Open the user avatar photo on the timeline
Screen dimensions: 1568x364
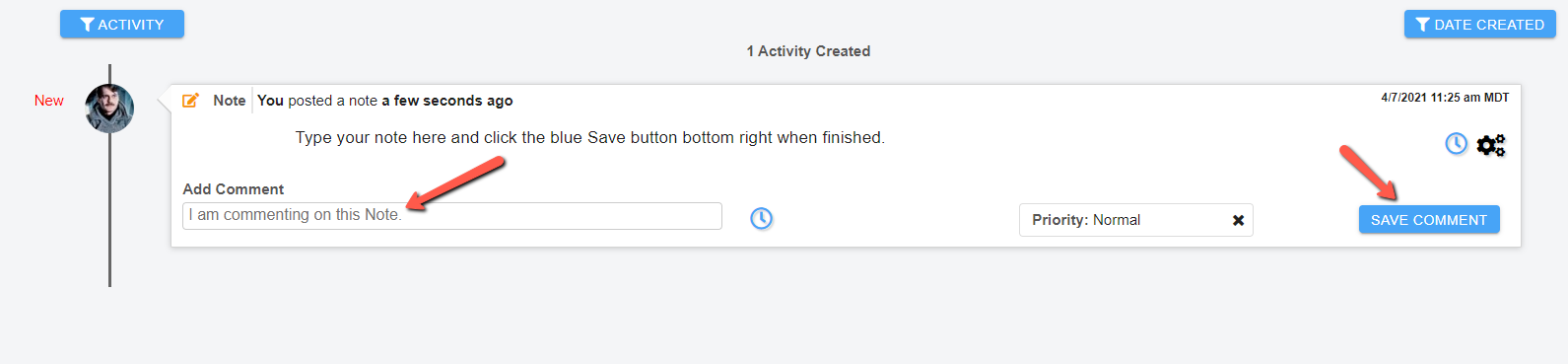[109, 109]
